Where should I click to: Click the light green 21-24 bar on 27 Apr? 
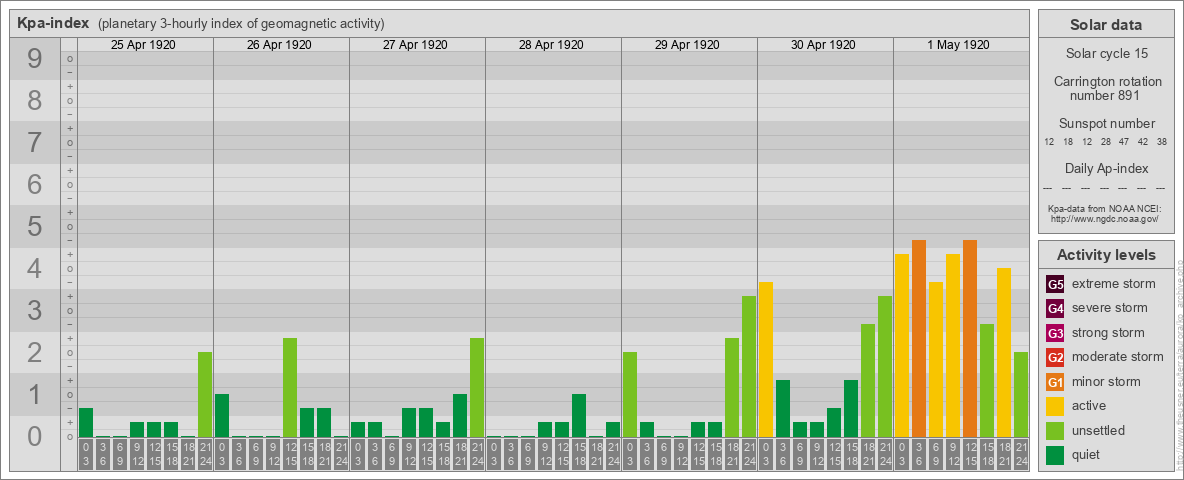476,388
